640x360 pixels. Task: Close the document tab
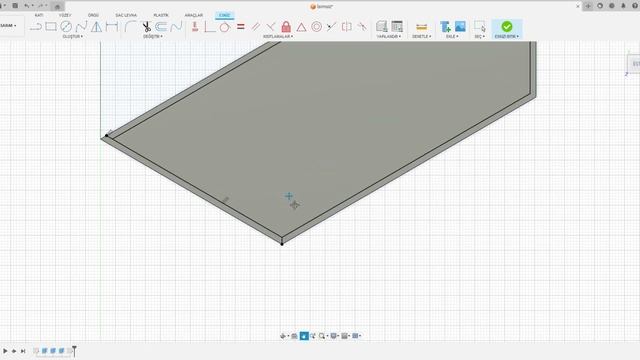pos(578,6)
